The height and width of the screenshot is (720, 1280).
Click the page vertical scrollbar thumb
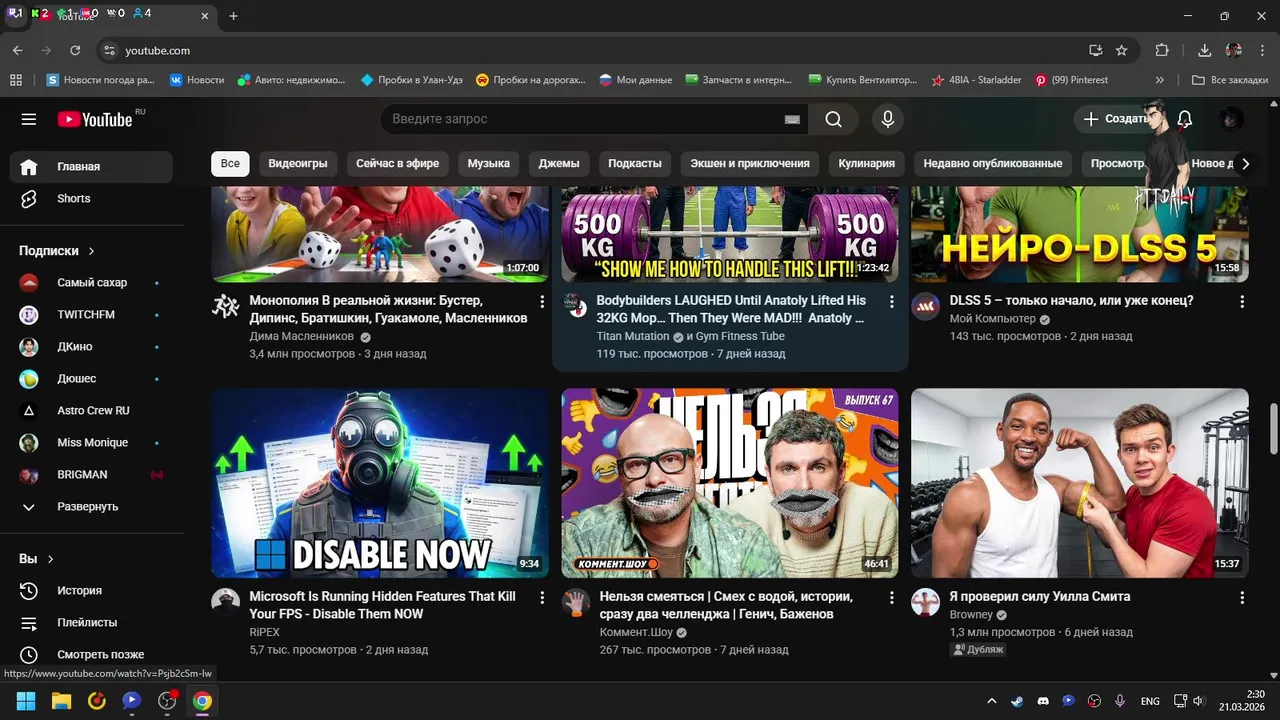click(x=1273, y=428)
